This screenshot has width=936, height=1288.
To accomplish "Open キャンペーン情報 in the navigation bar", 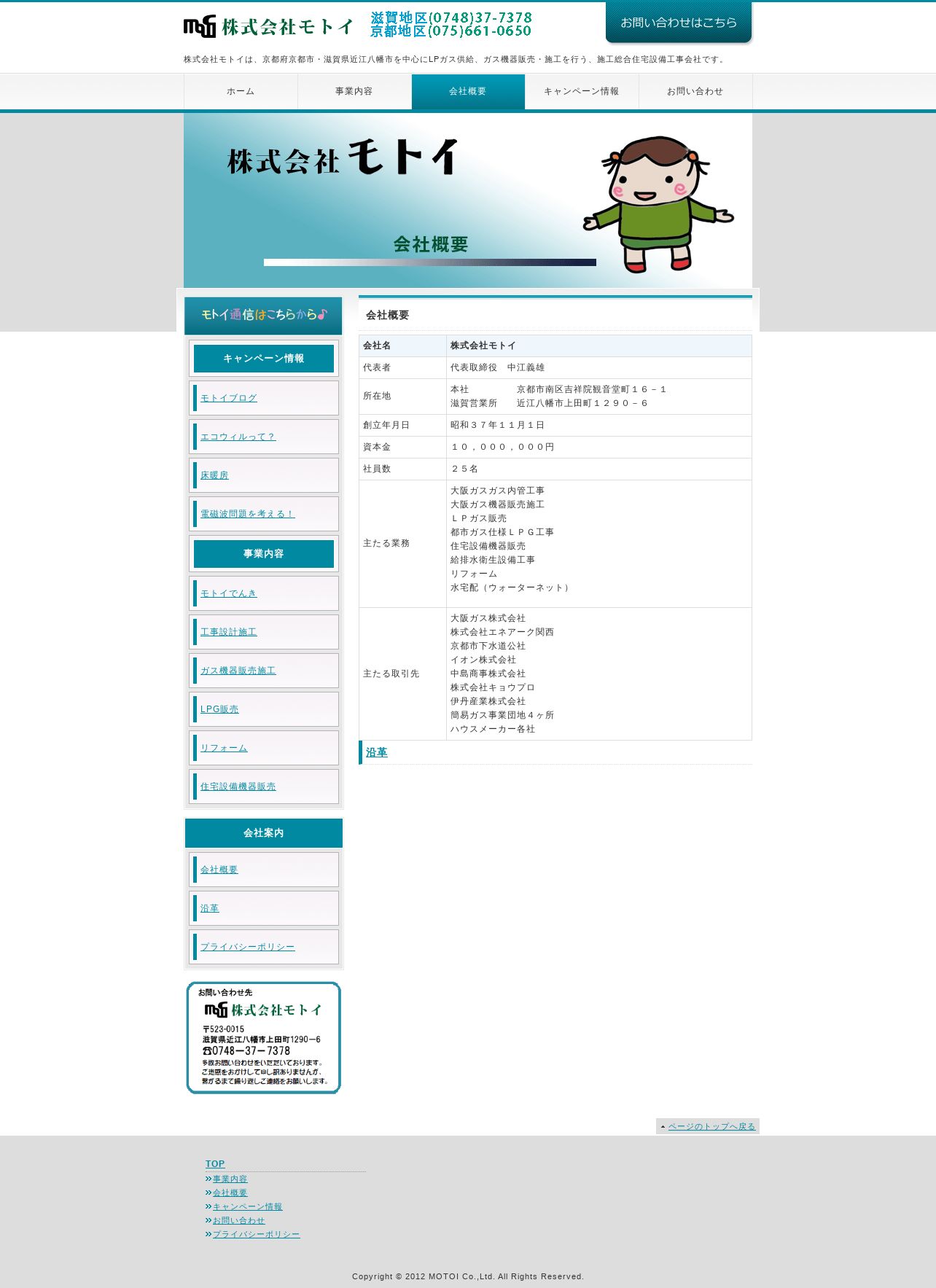I will pos(582,91).
